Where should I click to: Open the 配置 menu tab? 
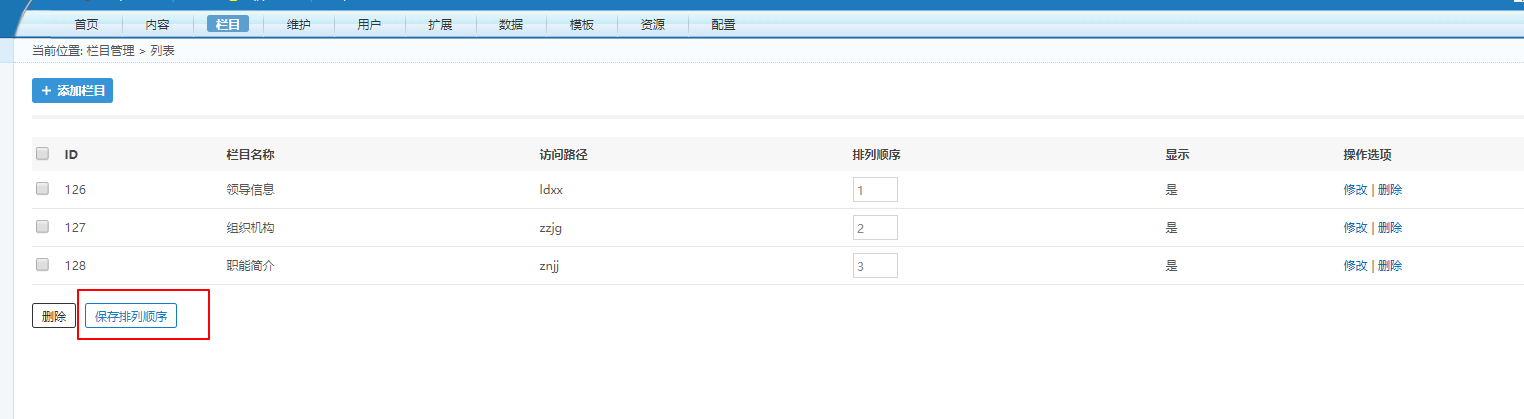coord(724,25)
